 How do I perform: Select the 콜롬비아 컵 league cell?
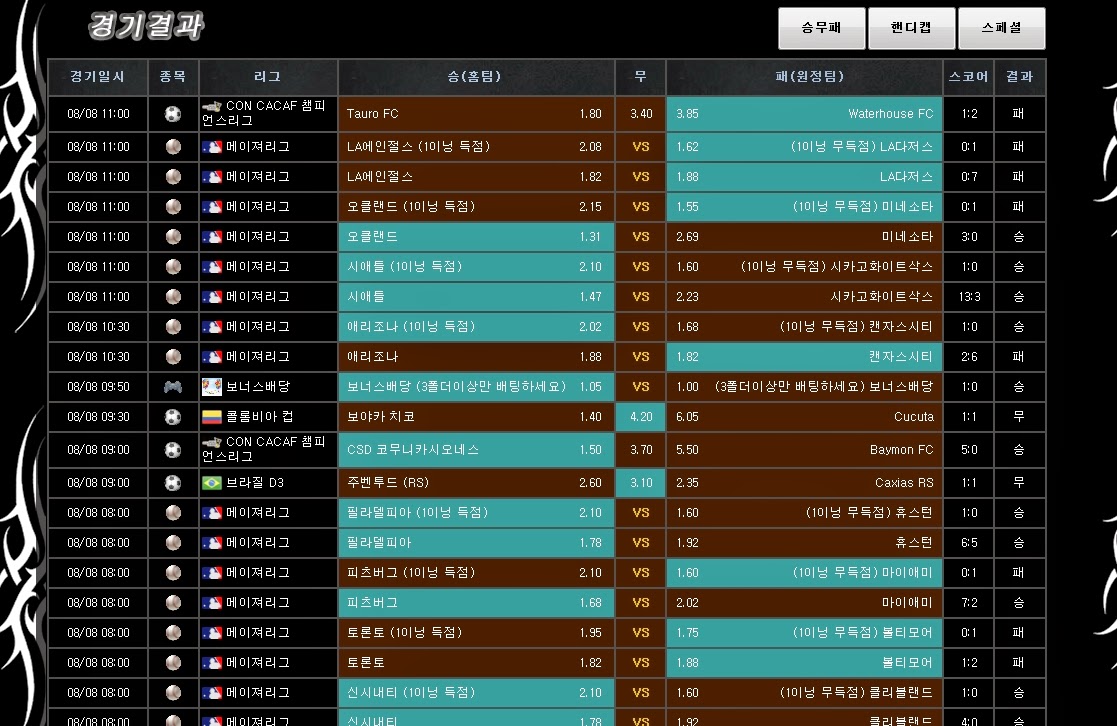point(268,417)
